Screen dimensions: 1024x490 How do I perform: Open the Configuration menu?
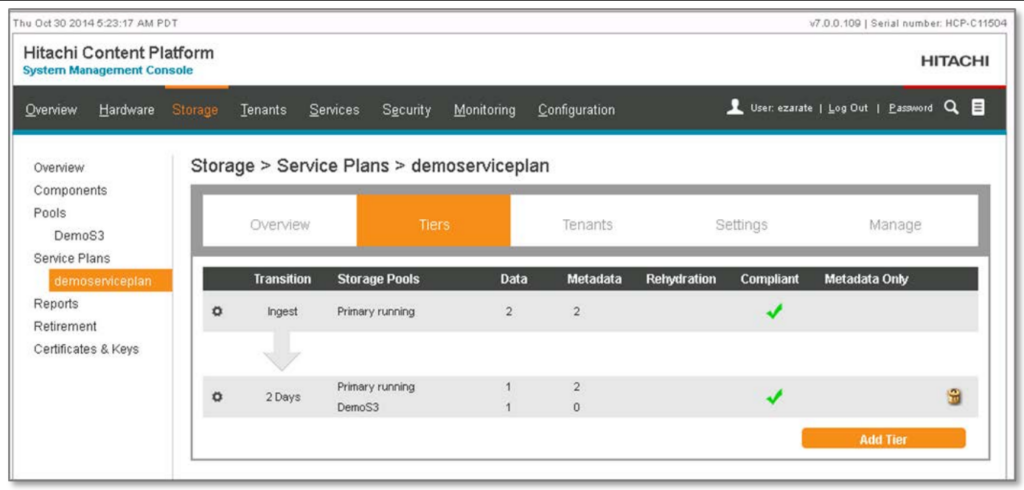(x=576, y=110)
